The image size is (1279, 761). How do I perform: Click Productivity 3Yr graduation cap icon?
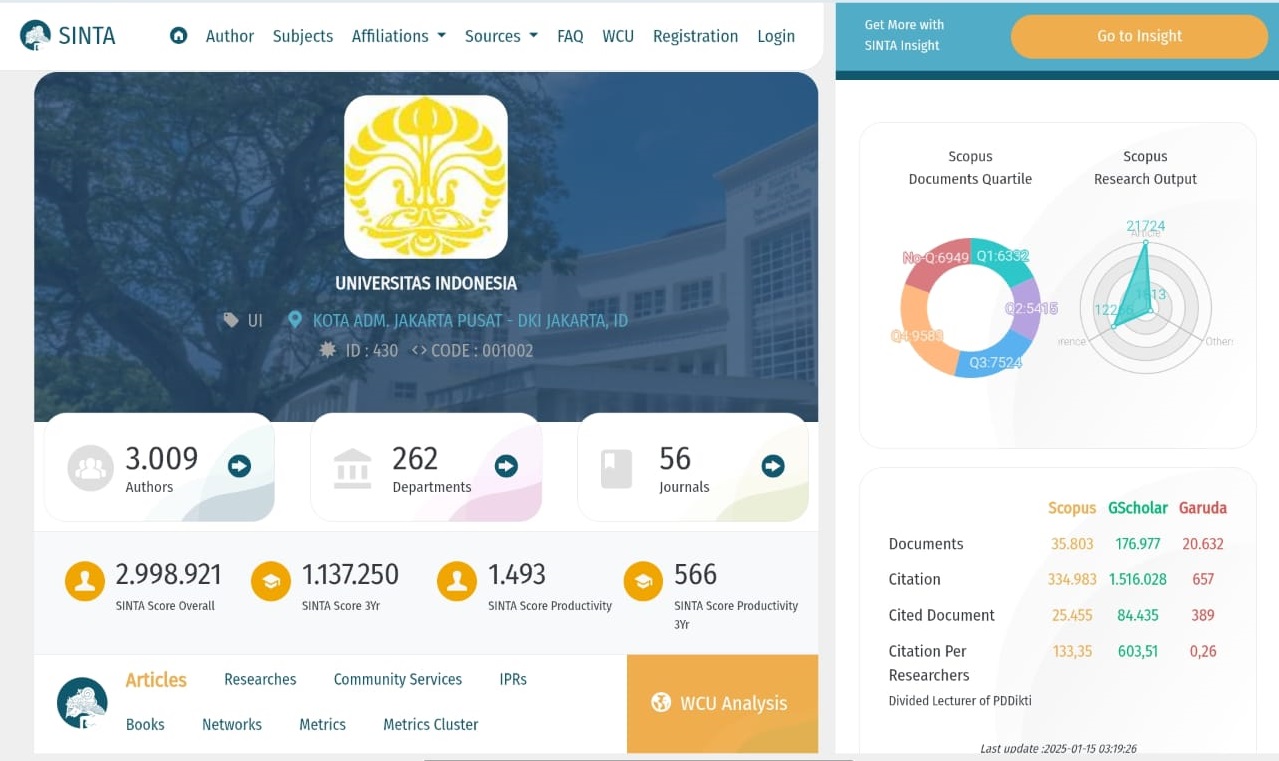coord(643,581)
